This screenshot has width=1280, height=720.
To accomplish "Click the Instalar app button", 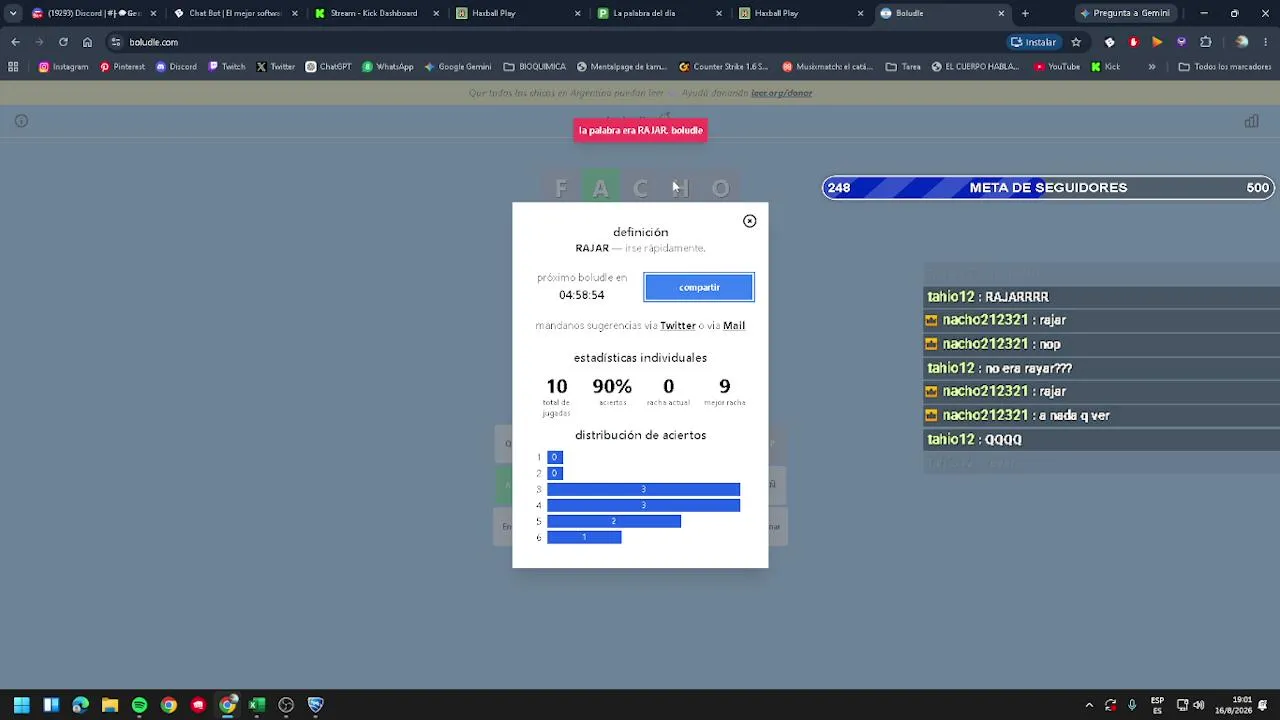I will [1033, 42].
